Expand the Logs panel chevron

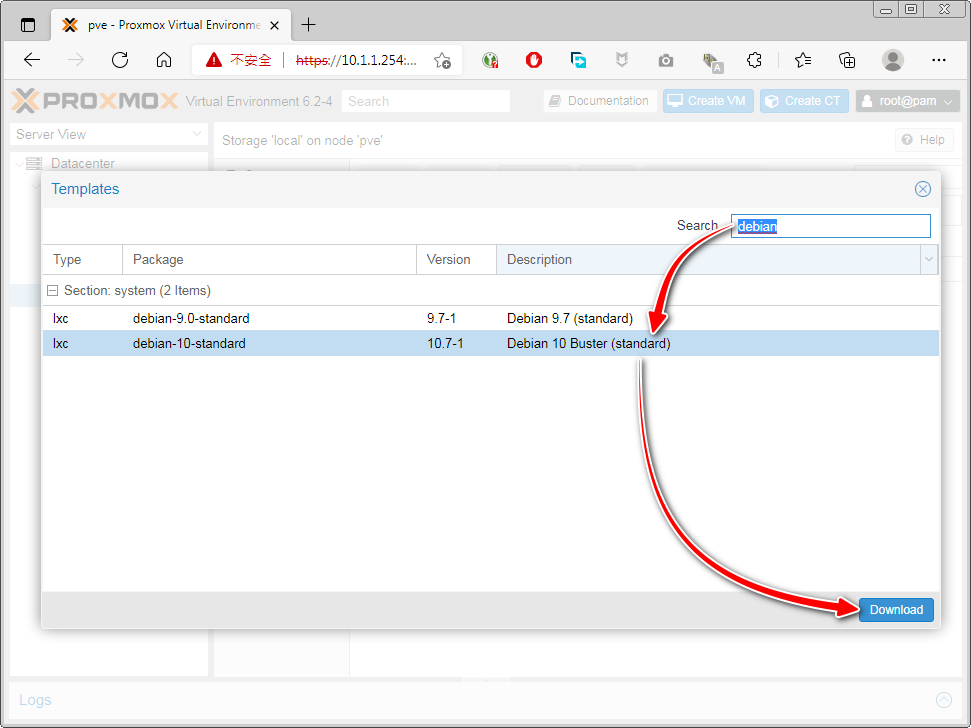click(943, 700)
